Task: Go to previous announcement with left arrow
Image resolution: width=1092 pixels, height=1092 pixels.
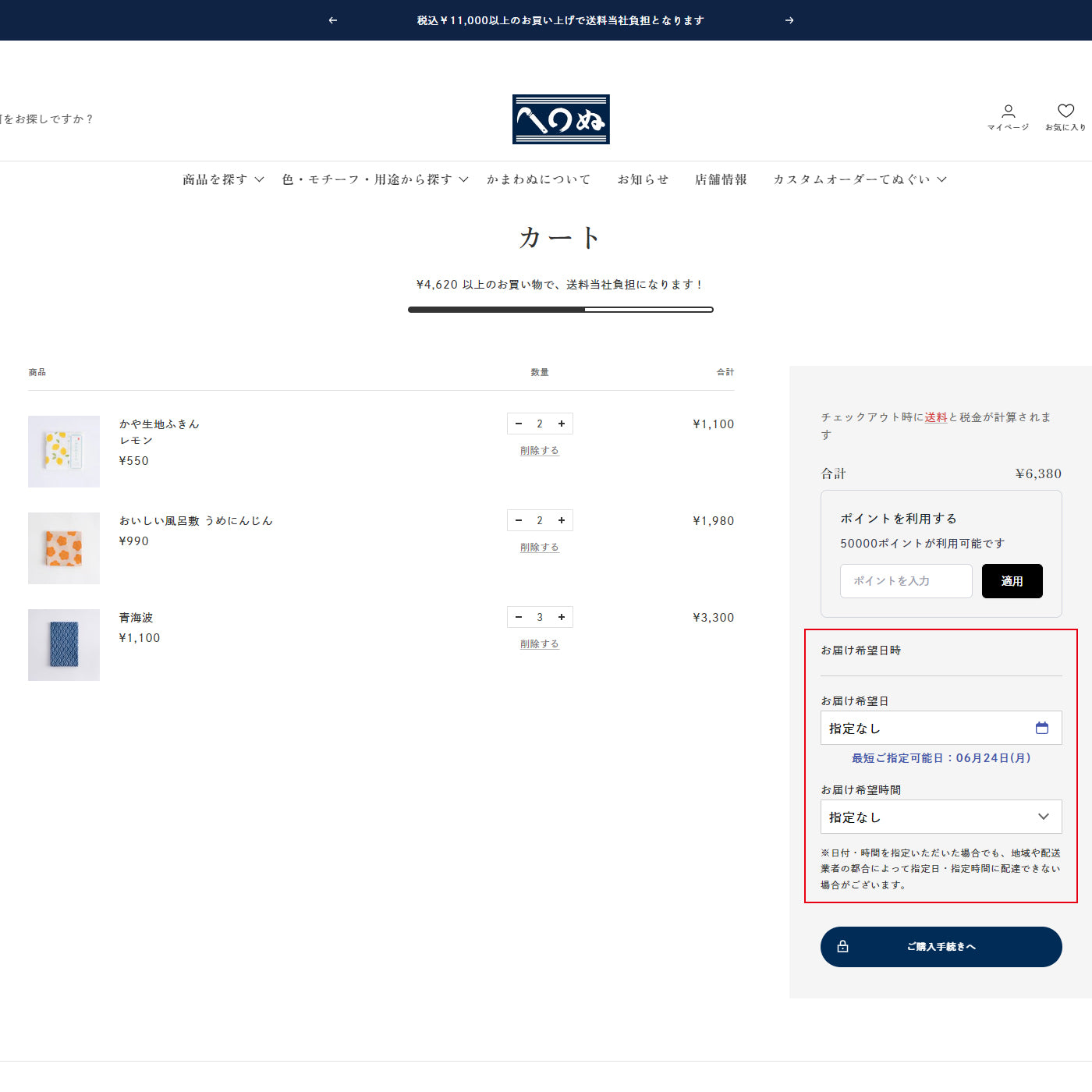Action: 333,20
